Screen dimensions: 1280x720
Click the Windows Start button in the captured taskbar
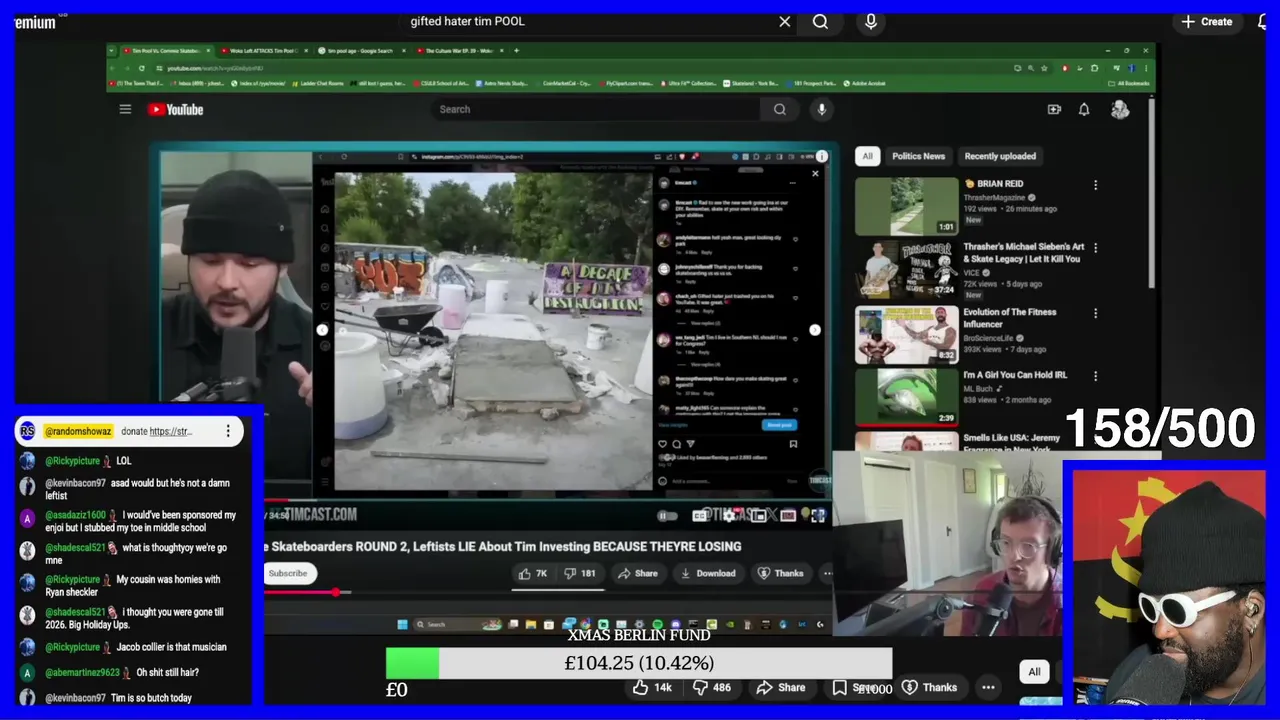[x=402, y=624]
